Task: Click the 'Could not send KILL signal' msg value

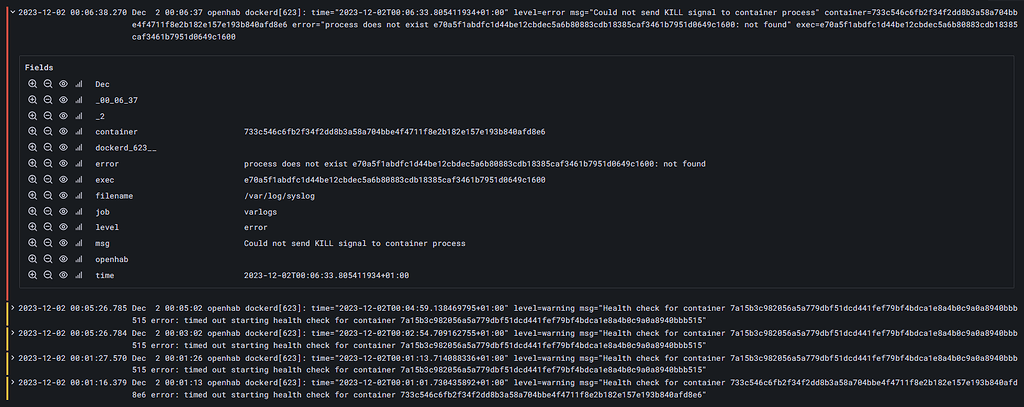Action: tap(355, 244)
